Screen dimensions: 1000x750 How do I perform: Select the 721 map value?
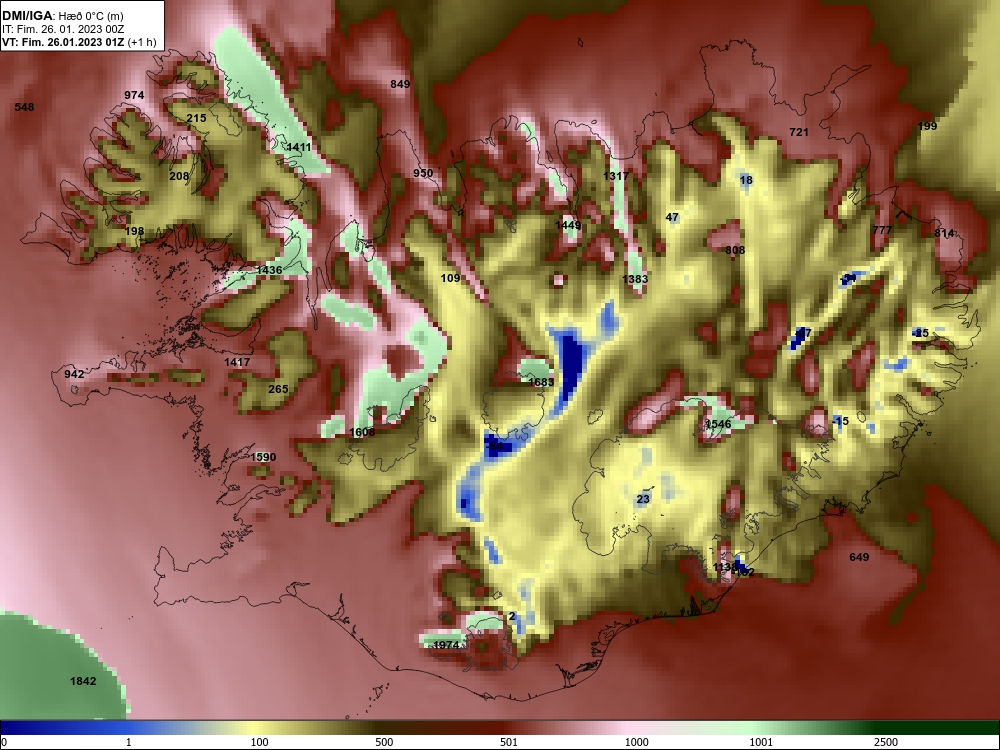[x=799, y=132]
